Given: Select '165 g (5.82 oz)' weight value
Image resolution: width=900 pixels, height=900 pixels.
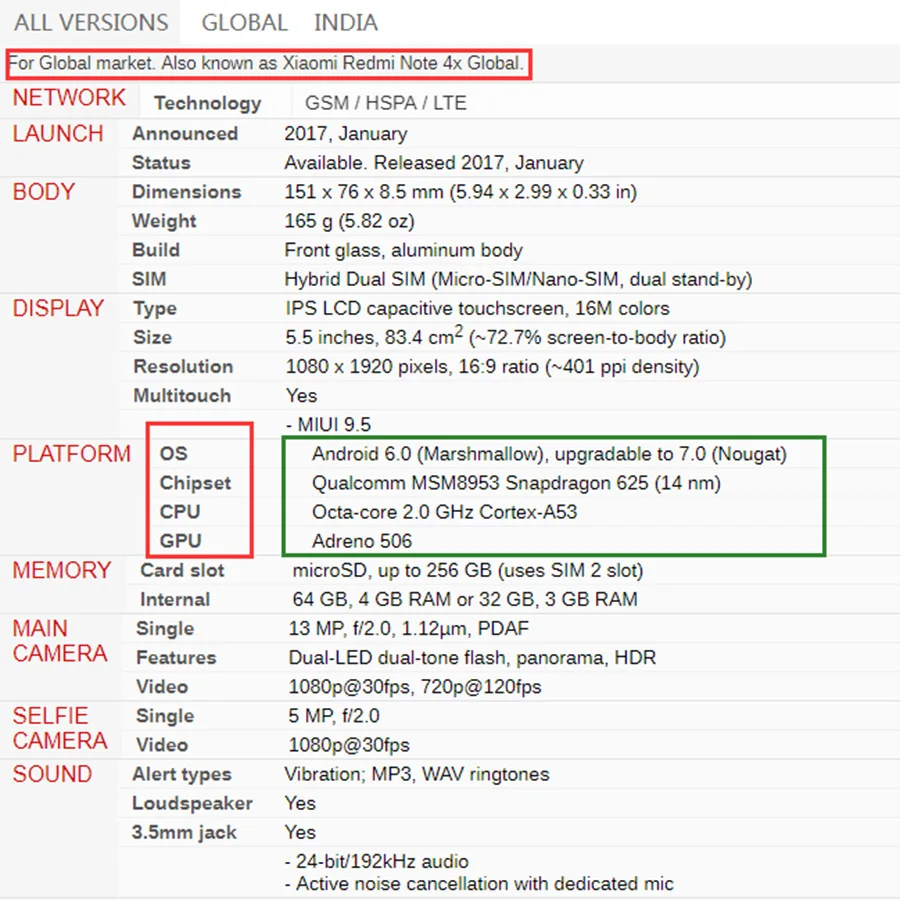Looking at the screenshot, I should coord(350,221).
